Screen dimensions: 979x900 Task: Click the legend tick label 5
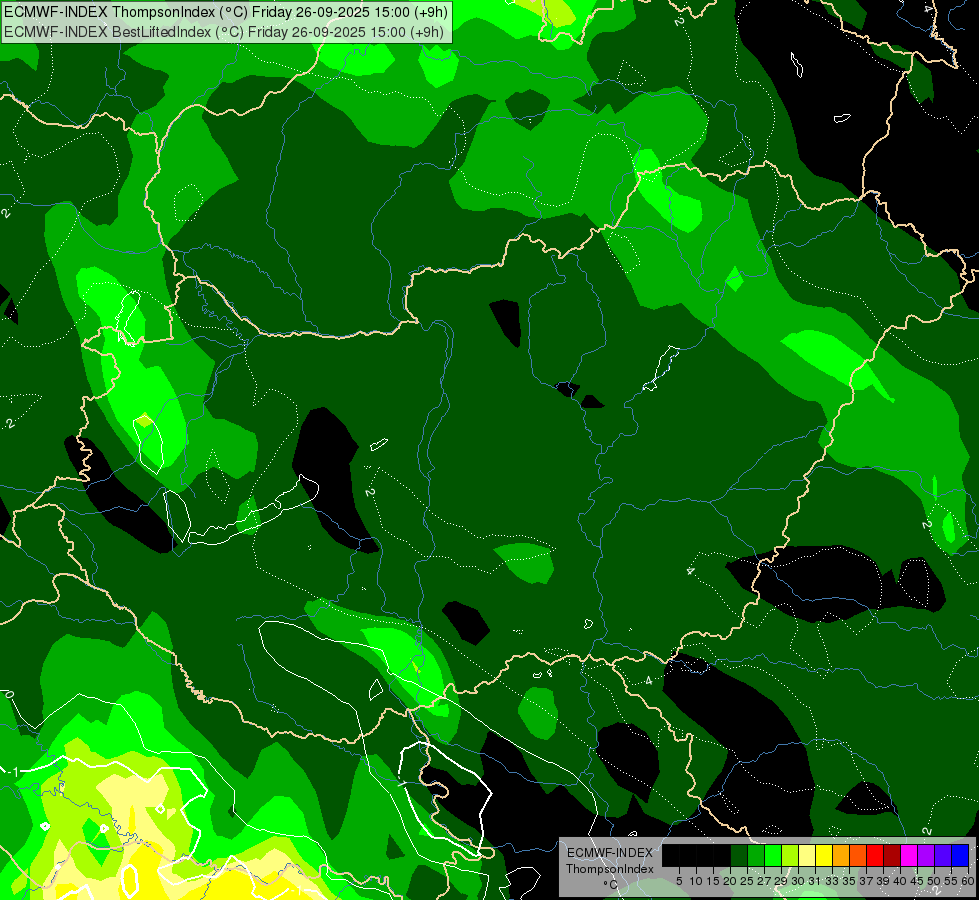[679, 881]
